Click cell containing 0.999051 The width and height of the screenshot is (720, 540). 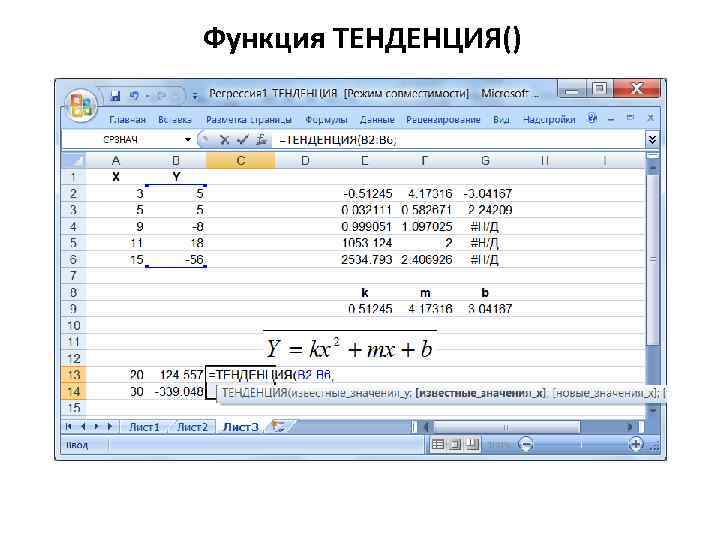[365, 227]
